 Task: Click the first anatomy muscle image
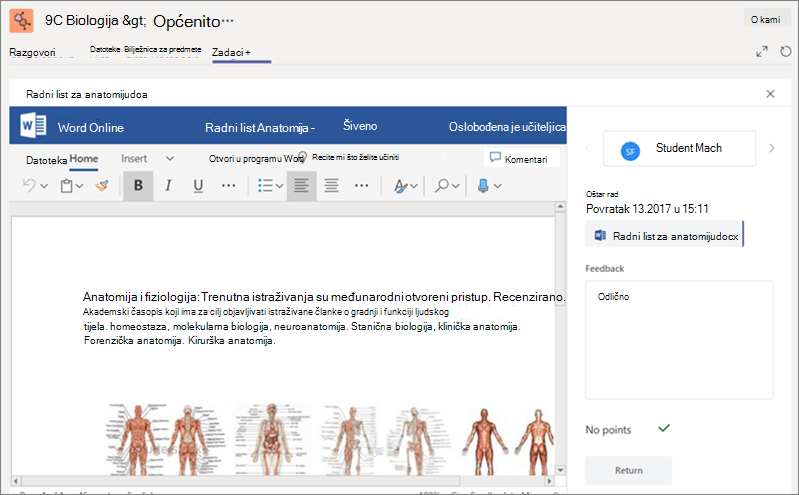click(137, 439)
